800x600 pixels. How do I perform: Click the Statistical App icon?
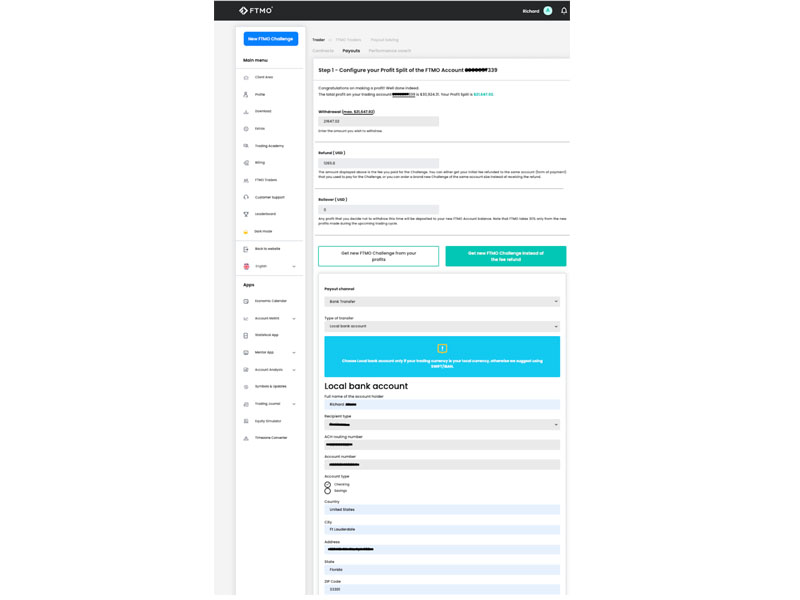246,335
